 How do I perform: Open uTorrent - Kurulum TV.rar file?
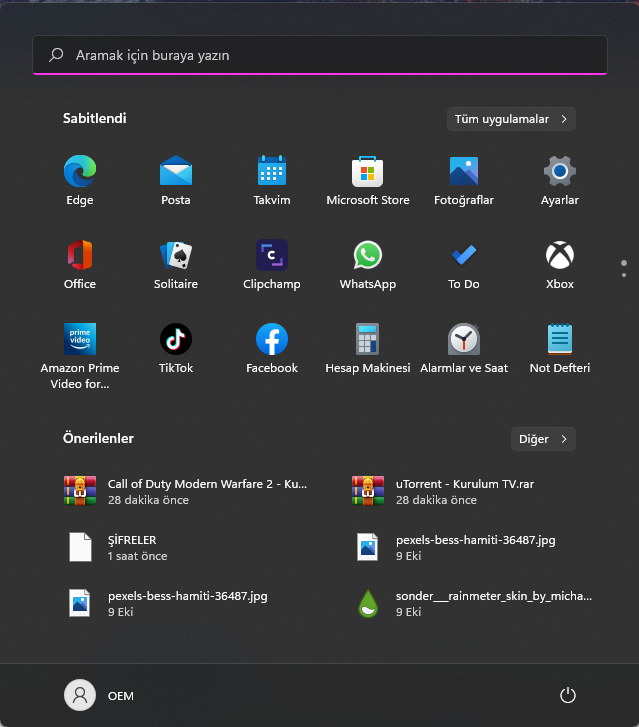coord(443,491)
